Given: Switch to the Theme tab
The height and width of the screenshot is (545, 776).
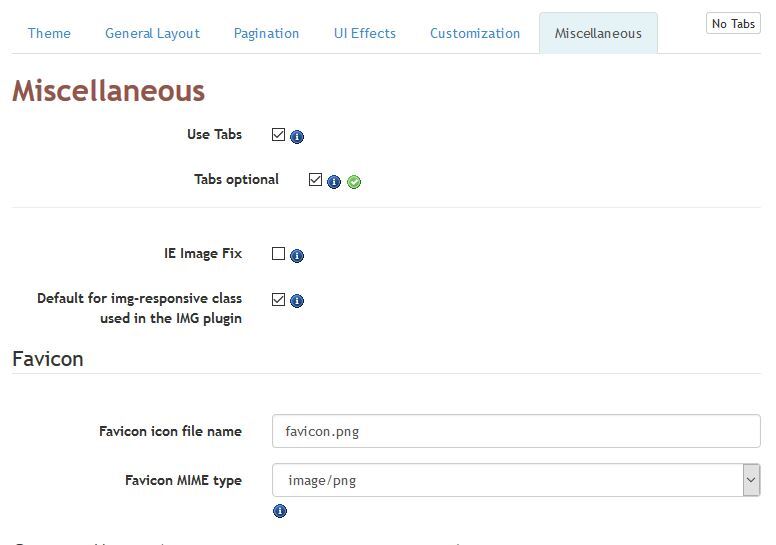Looking at the screenshot, I should [49, 33].
